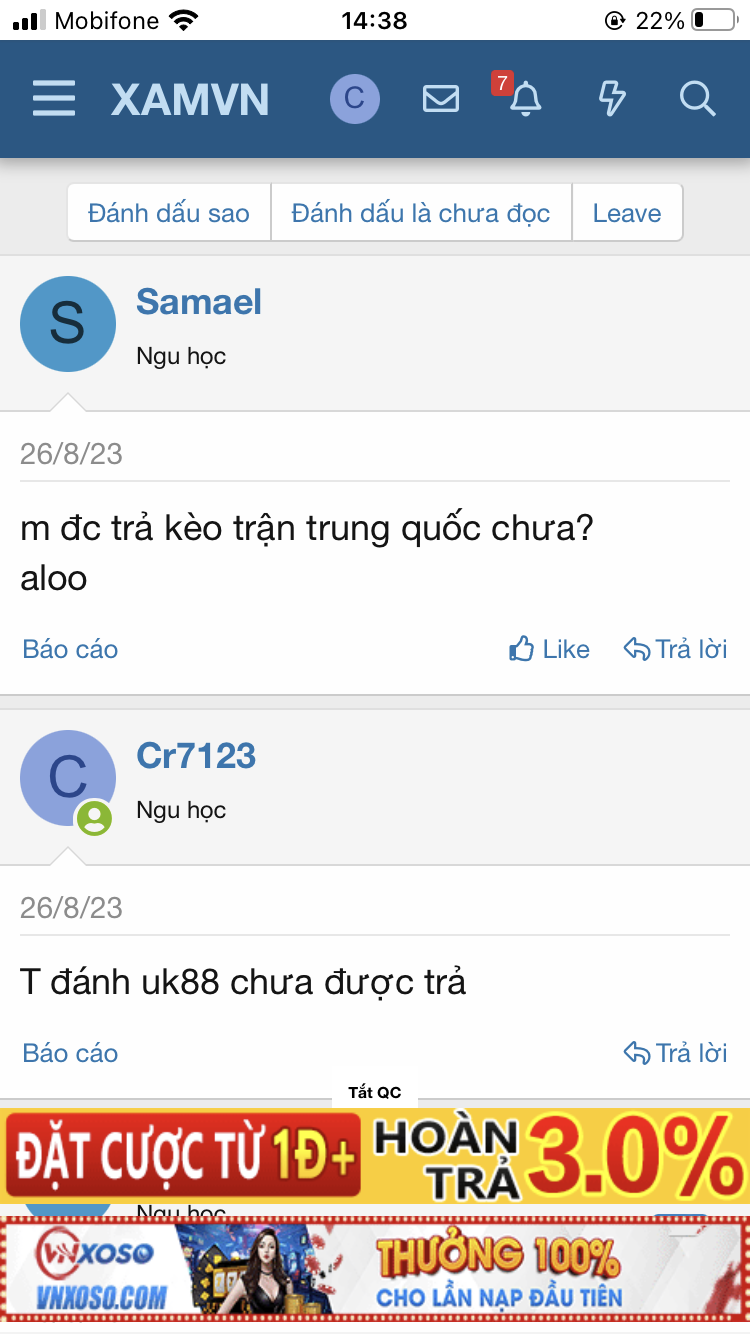This screenshot has height=1334, width=750.
Task: Go to XAMVN home via the logo
Action: tap(190, 99)
